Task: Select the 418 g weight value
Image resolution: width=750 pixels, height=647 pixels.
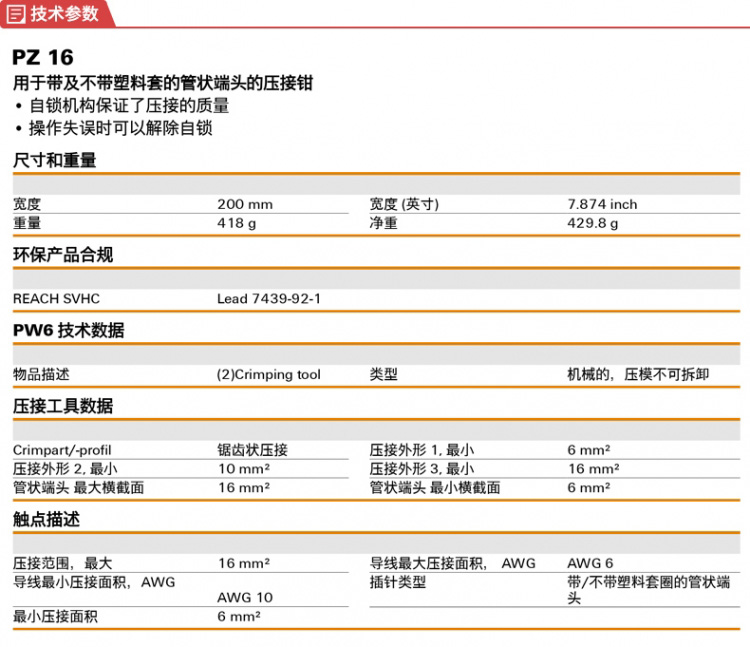Action: pos(237,223)
